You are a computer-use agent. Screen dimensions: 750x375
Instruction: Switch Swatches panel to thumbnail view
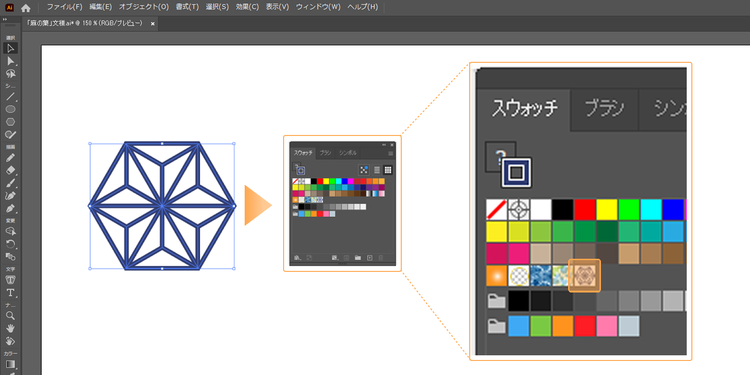388,169
